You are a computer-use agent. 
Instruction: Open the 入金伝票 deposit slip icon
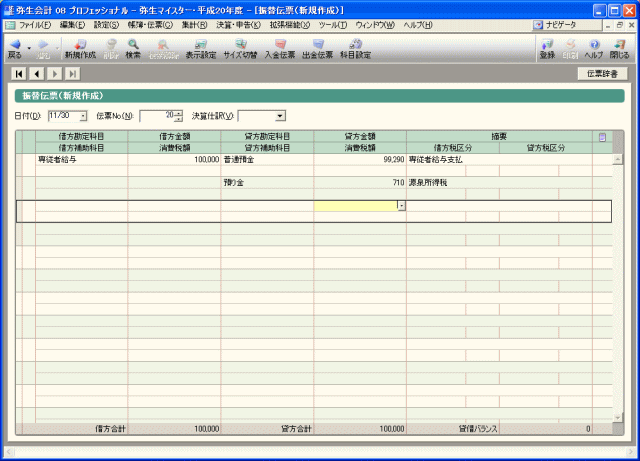280,45
